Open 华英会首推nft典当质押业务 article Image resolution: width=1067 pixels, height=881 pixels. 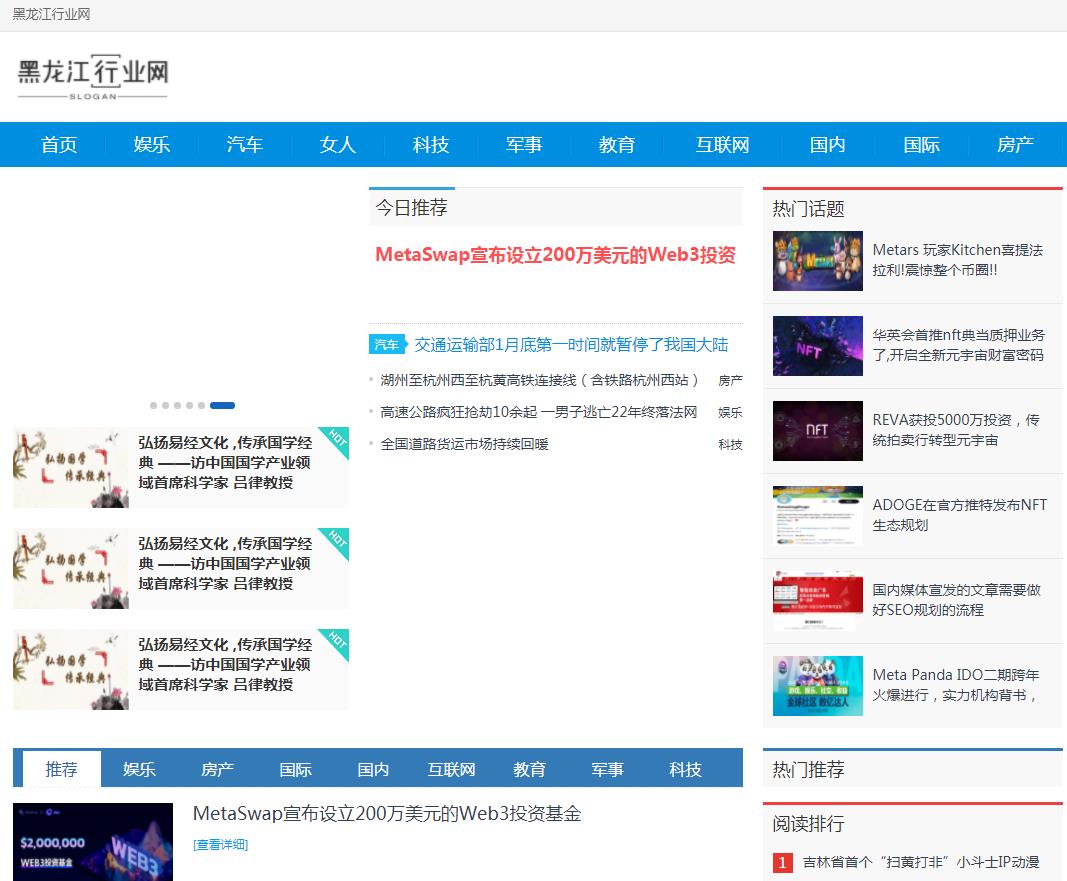(x=958, y=345)
